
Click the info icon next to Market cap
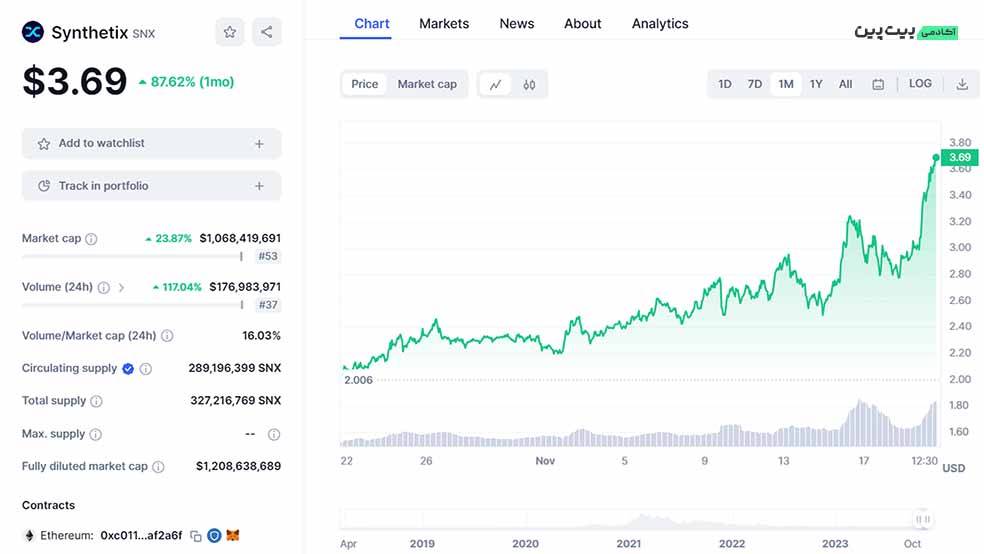coord(91,239)
